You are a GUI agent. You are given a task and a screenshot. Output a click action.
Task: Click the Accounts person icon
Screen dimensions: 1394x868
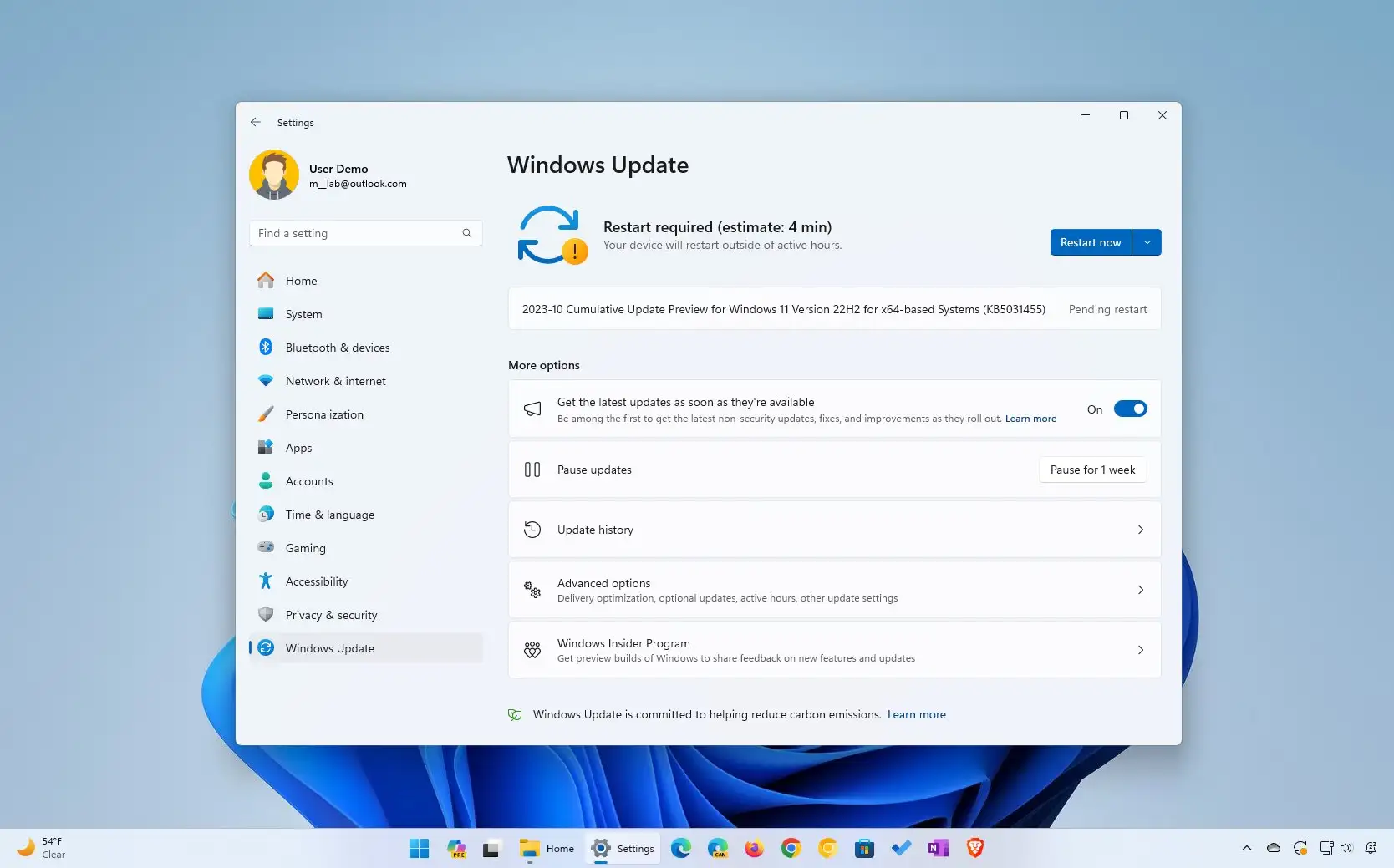point(266,480)
